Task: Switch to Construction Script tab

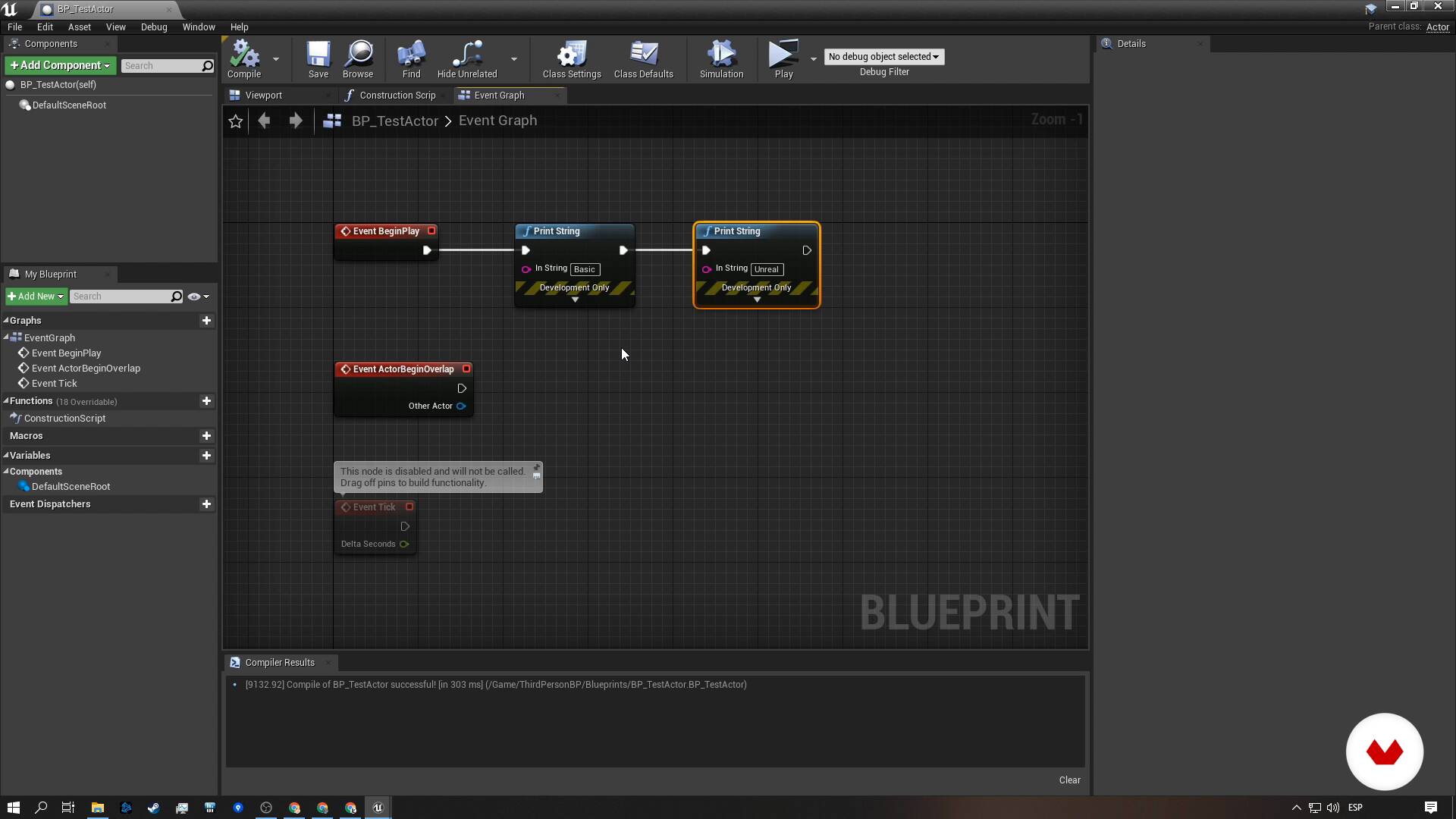Action: (397, 96)
